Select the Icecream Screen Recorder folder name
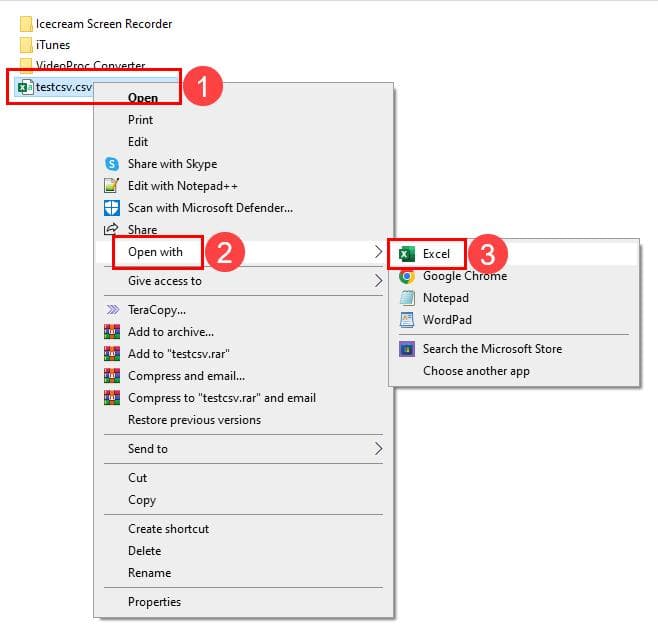The image size is (658, 642). coord(104,24)
